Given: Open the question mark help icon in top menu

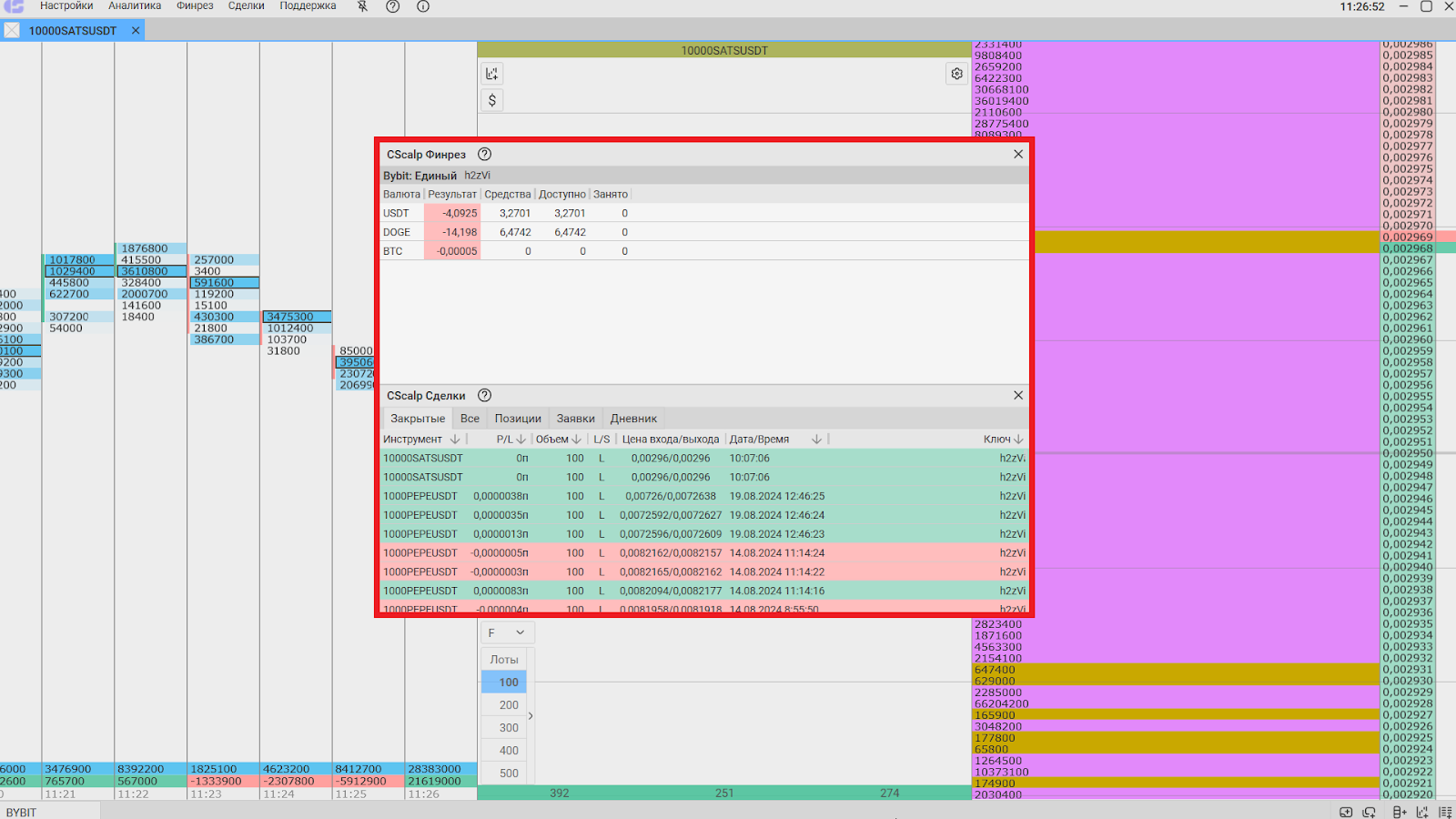Looking at the screenshot, I should pos(392,6).
